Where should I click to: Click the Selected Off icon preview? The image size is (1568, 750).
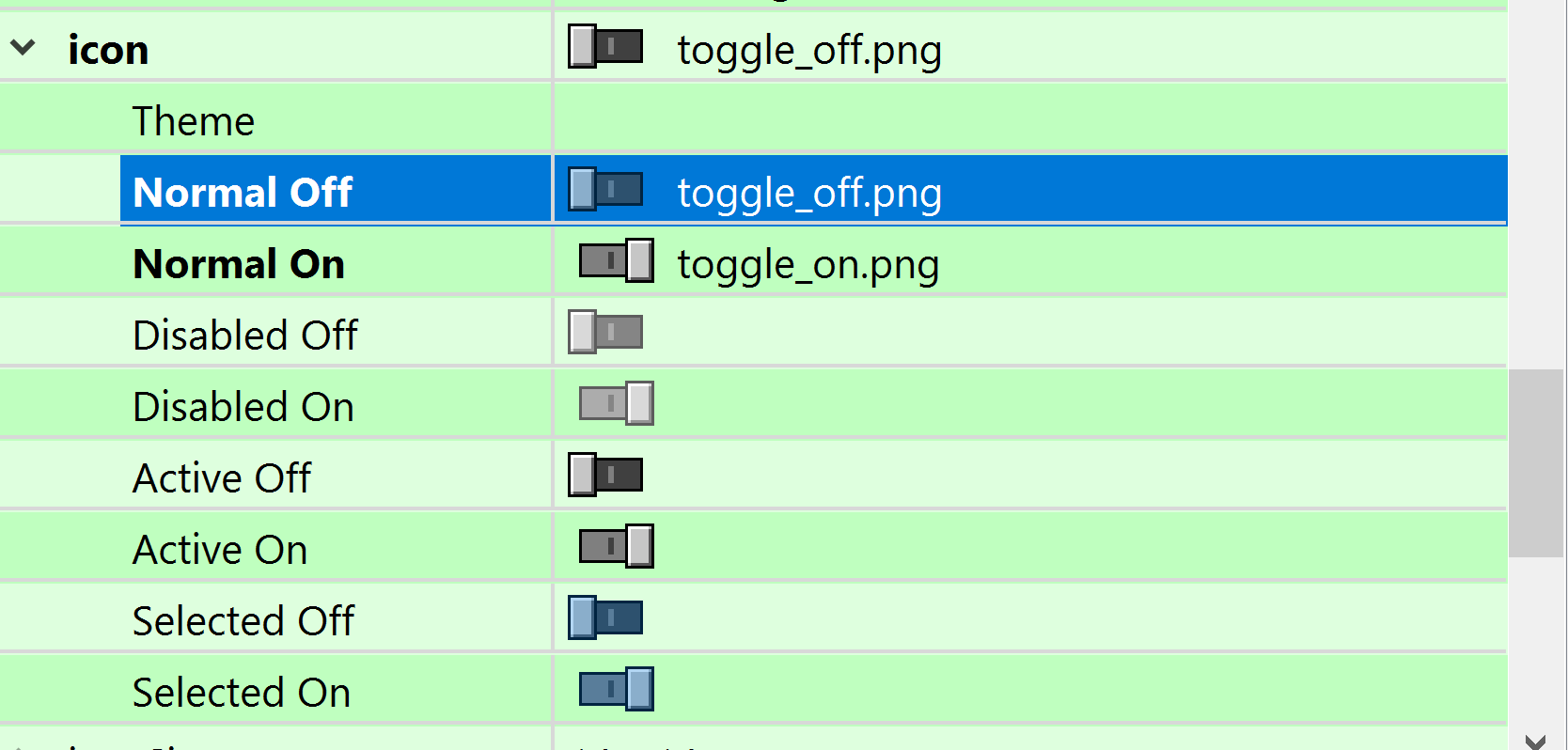[x=605, y=618]
